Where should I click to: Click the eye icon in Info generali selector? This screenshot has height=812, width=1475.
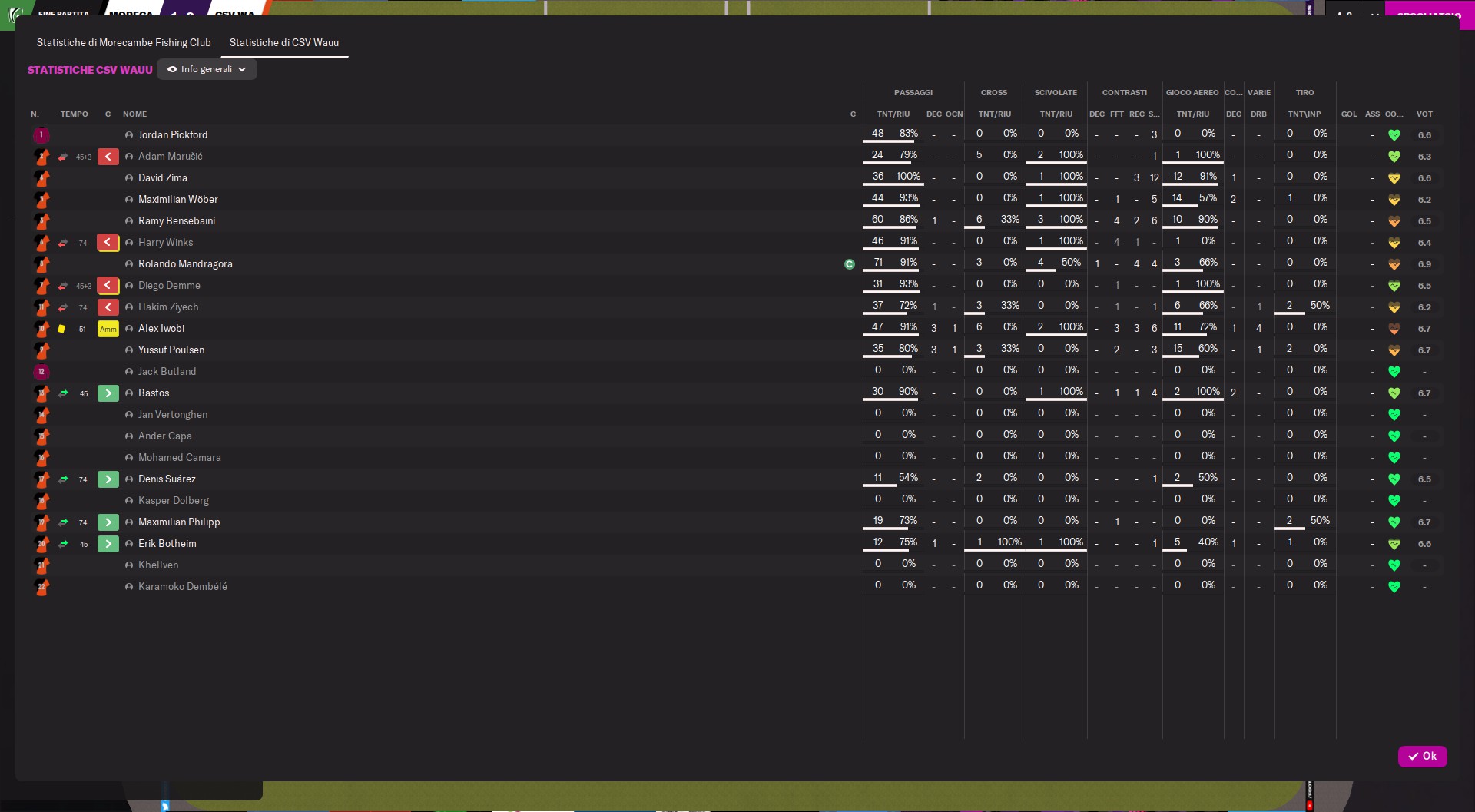pyautogui.click(x=172, y=69)
